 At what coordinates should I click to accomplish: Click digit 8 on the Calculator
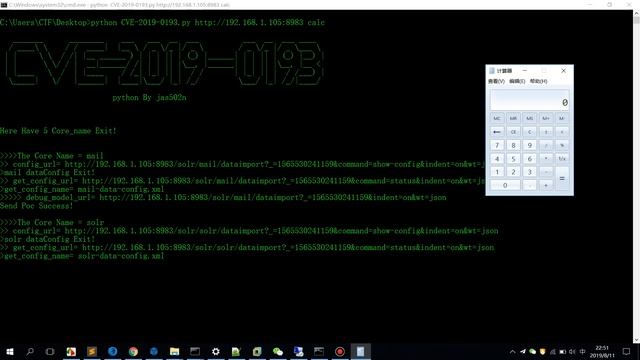pos(513,145)
